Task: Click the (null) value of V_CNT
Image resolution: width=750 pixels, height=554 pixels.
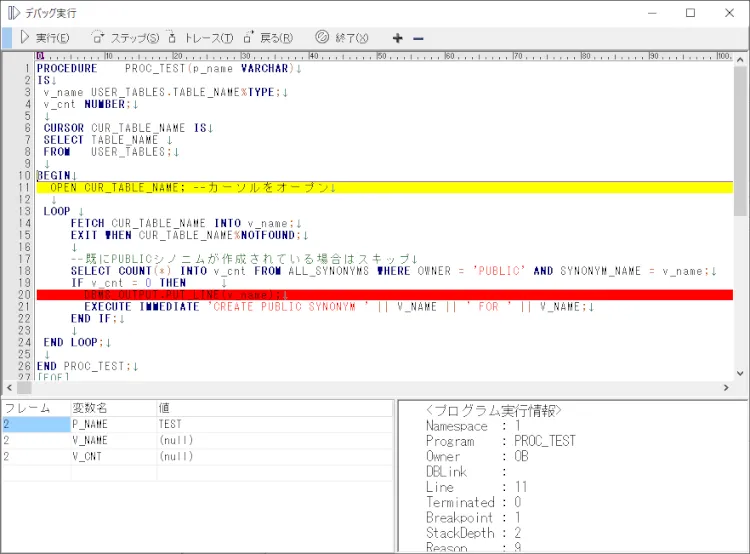Action: pyautogui.click(x=275, y=456)
